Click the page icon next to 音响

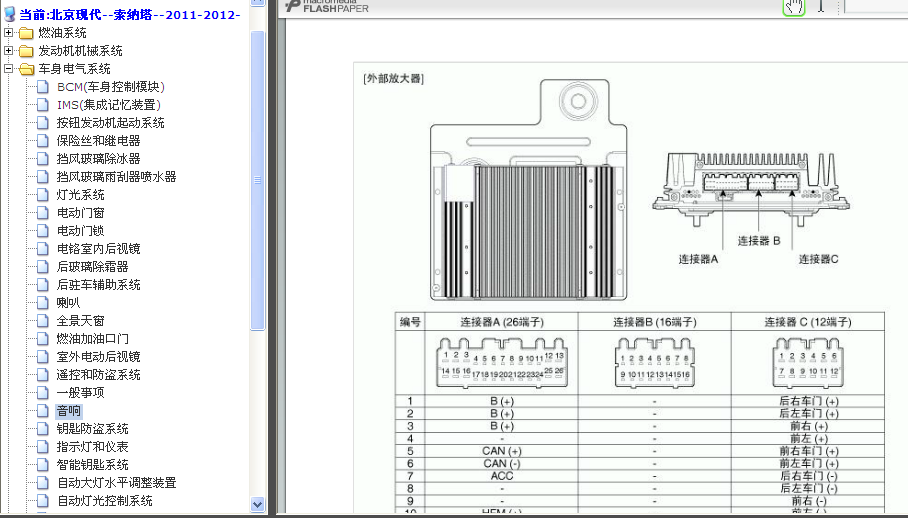tap(42, 410)
